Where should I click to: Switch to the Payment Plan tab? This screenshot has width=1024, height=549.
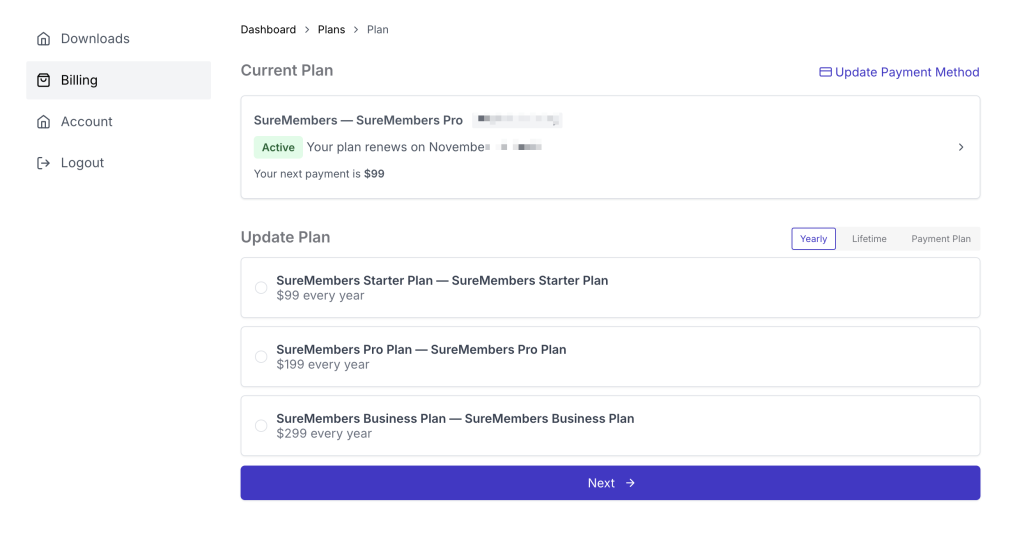click(x=940, y=239)
